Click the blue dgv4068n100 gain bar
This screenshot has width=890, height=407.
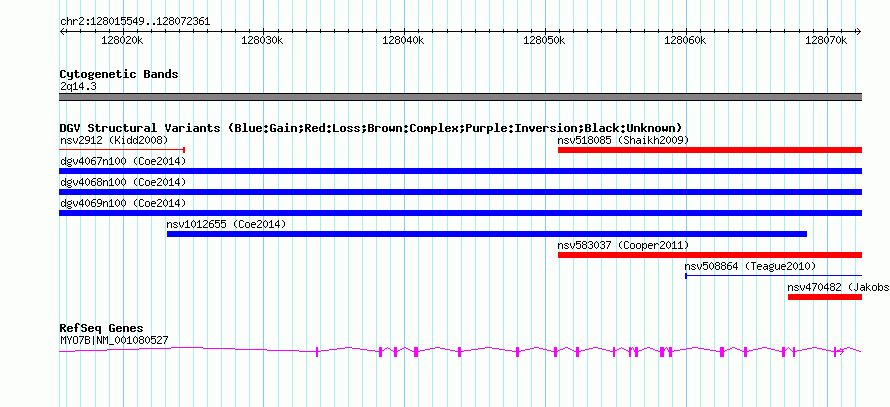(x=461, y=192)
